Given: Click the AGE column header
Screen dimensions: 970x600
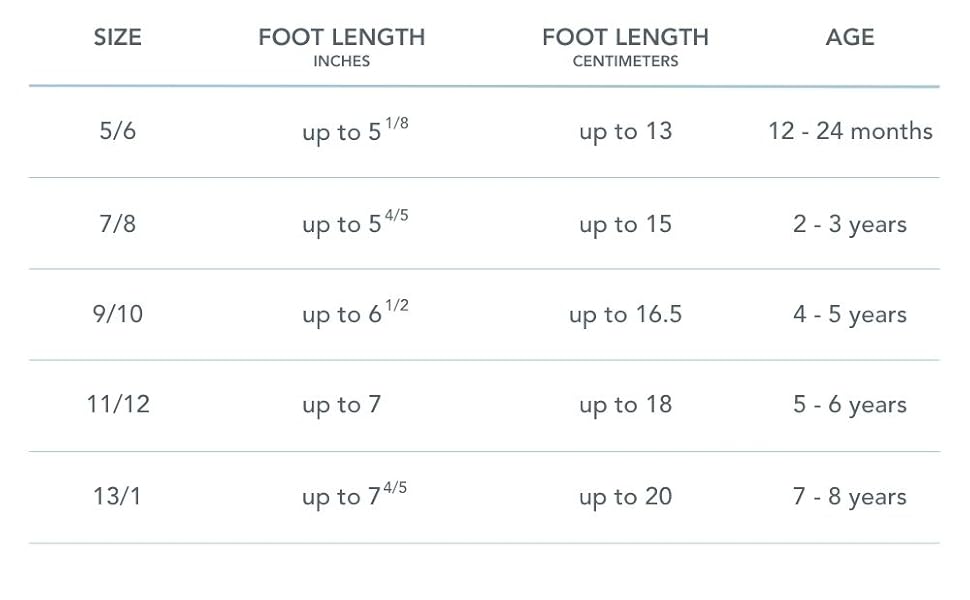Looking at the screenshot, I should coord(850,38).
